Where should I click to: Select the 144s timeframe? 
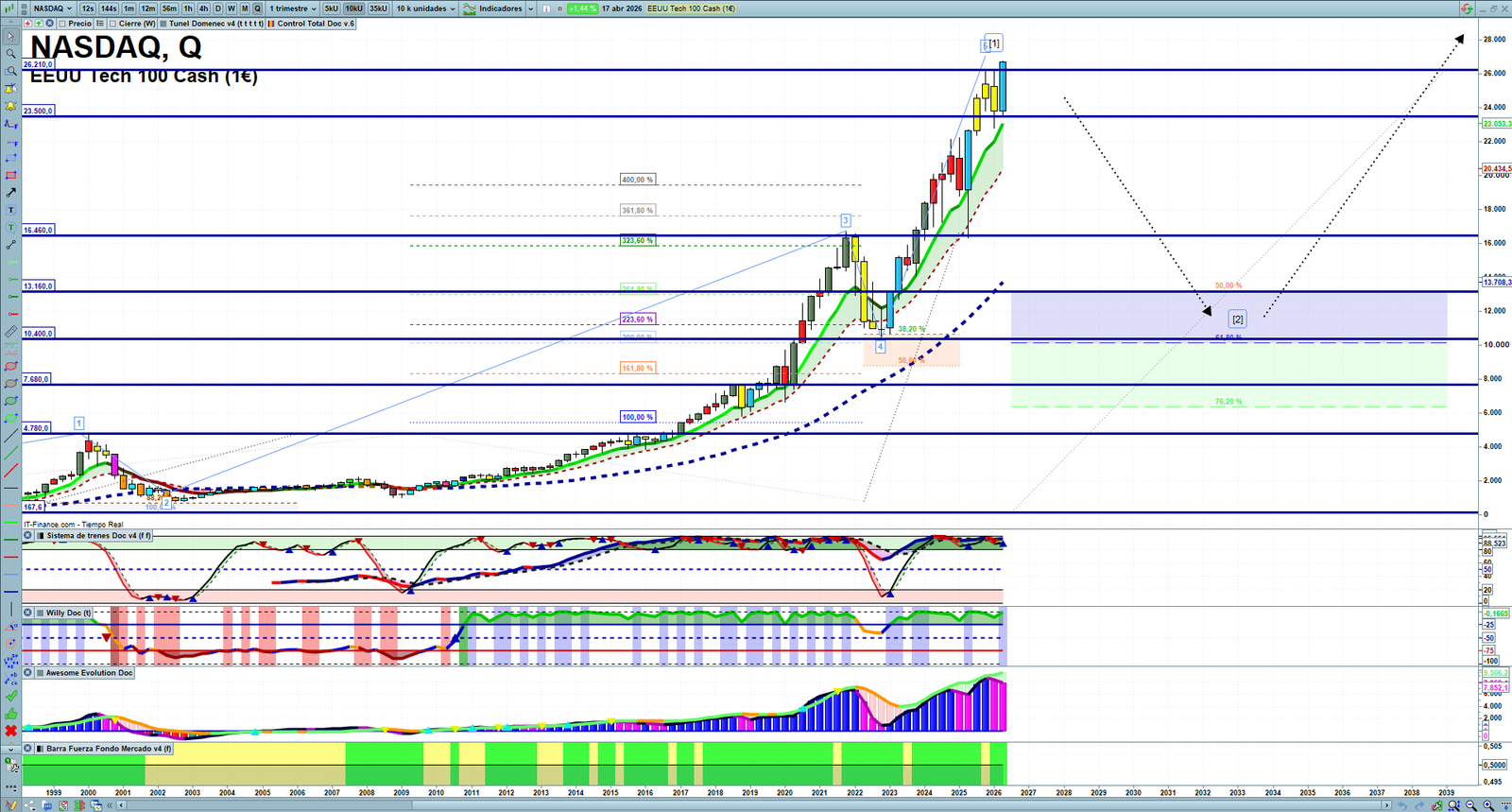point(109,9)
